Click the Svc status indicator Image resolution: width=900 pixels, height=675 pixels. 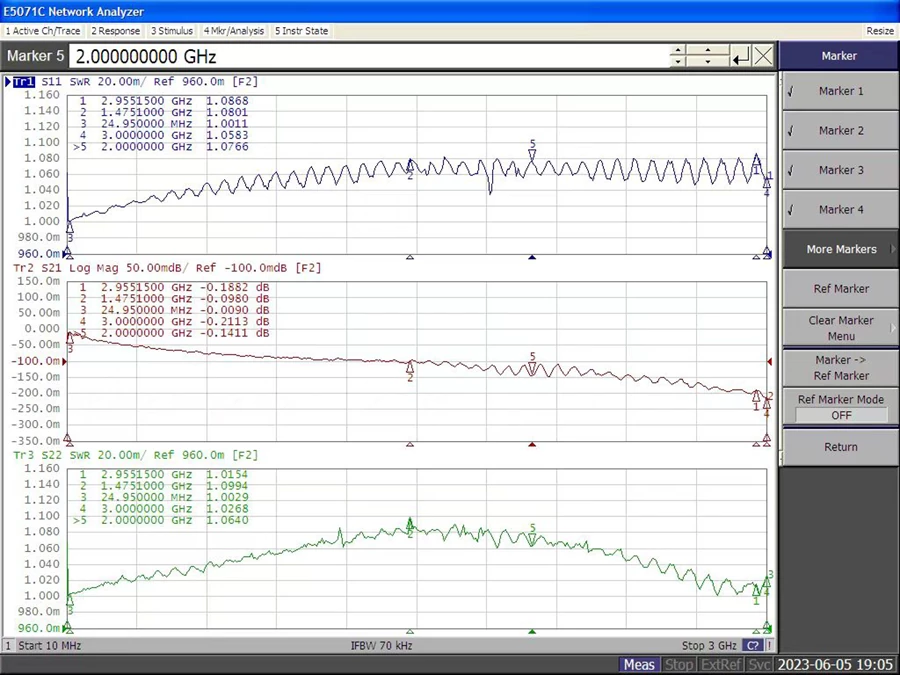(x=759, y=664)
